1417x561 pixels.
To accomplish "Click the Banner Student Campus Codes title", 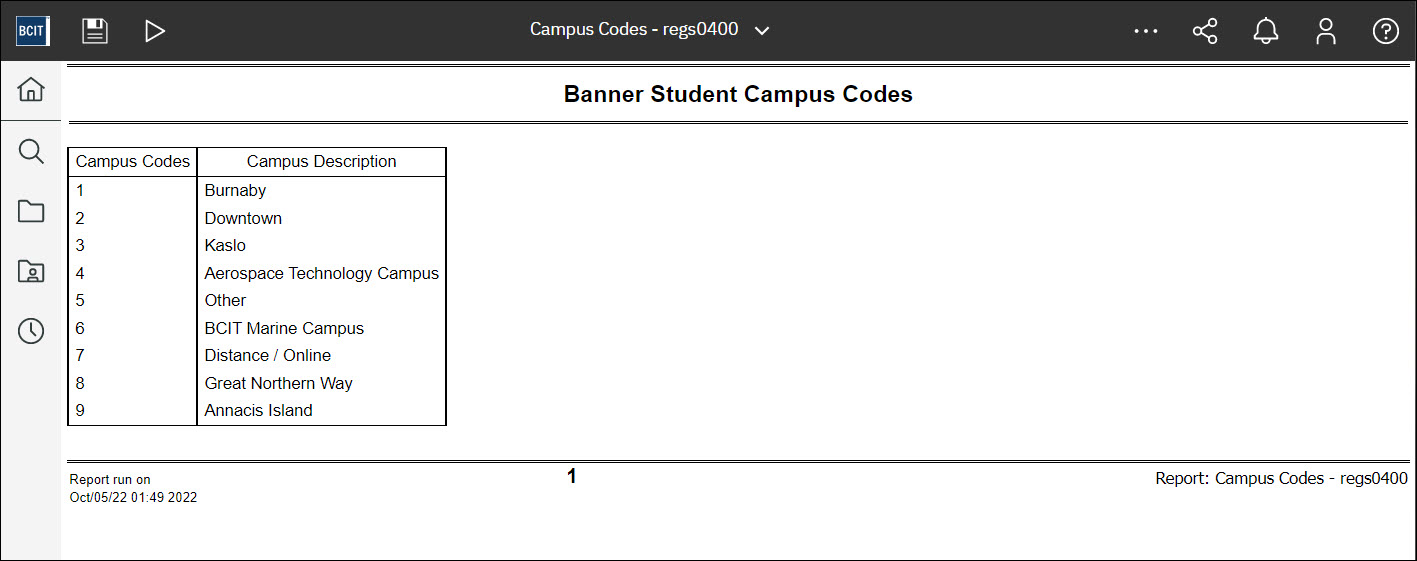I will tap(738, 95).
